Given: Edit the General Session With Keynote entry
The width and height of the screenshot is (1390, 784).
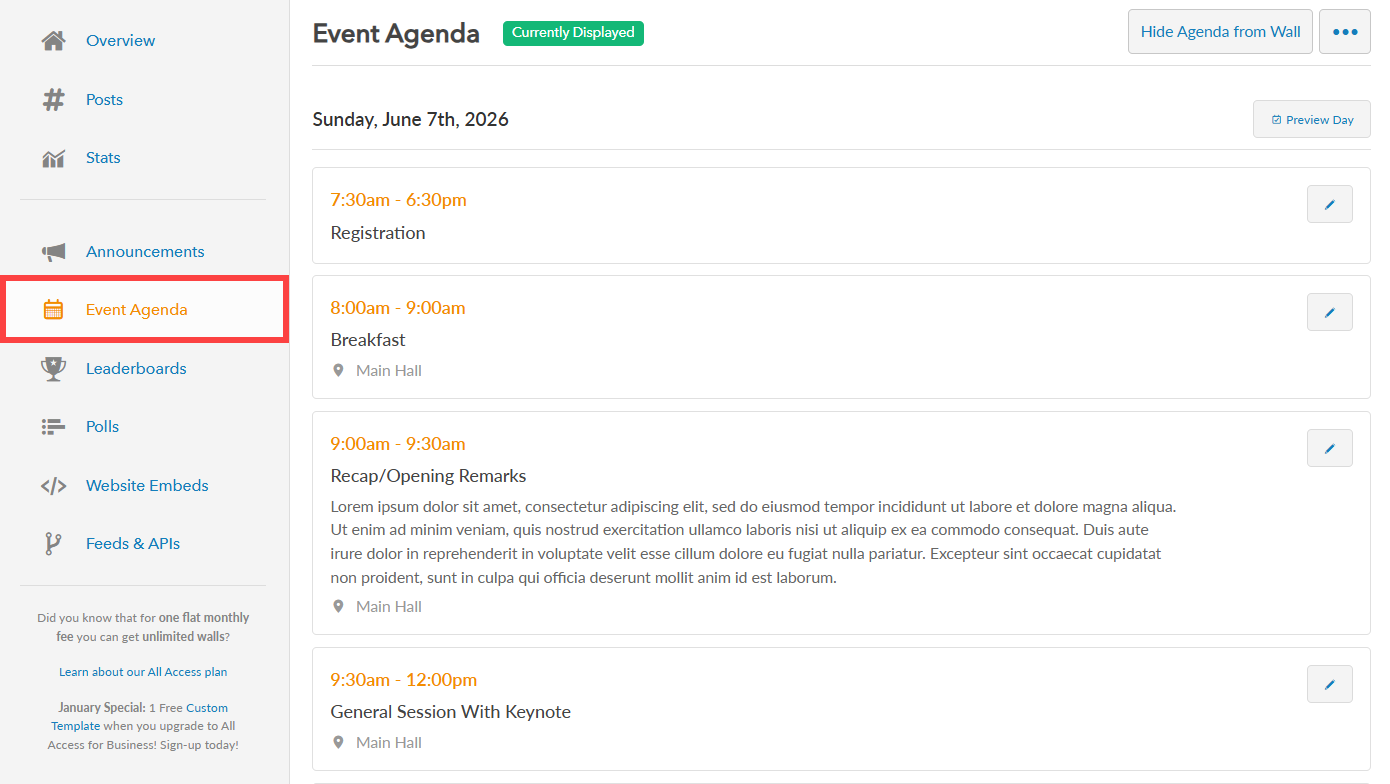Looking at the screenshot, I should point(1329,684).
